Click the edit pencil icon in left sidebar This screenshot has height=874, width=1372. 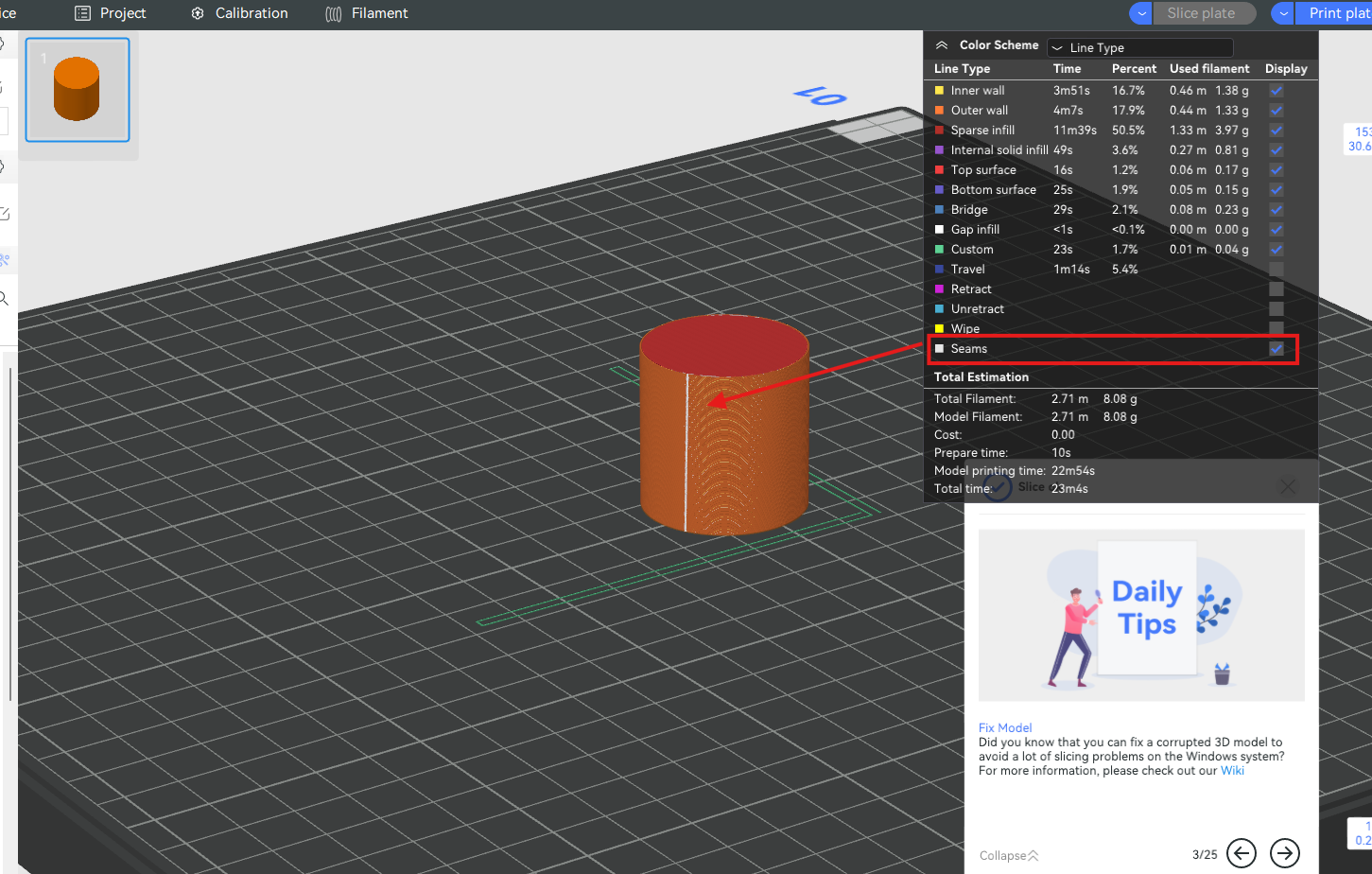[x=4, y=214]
